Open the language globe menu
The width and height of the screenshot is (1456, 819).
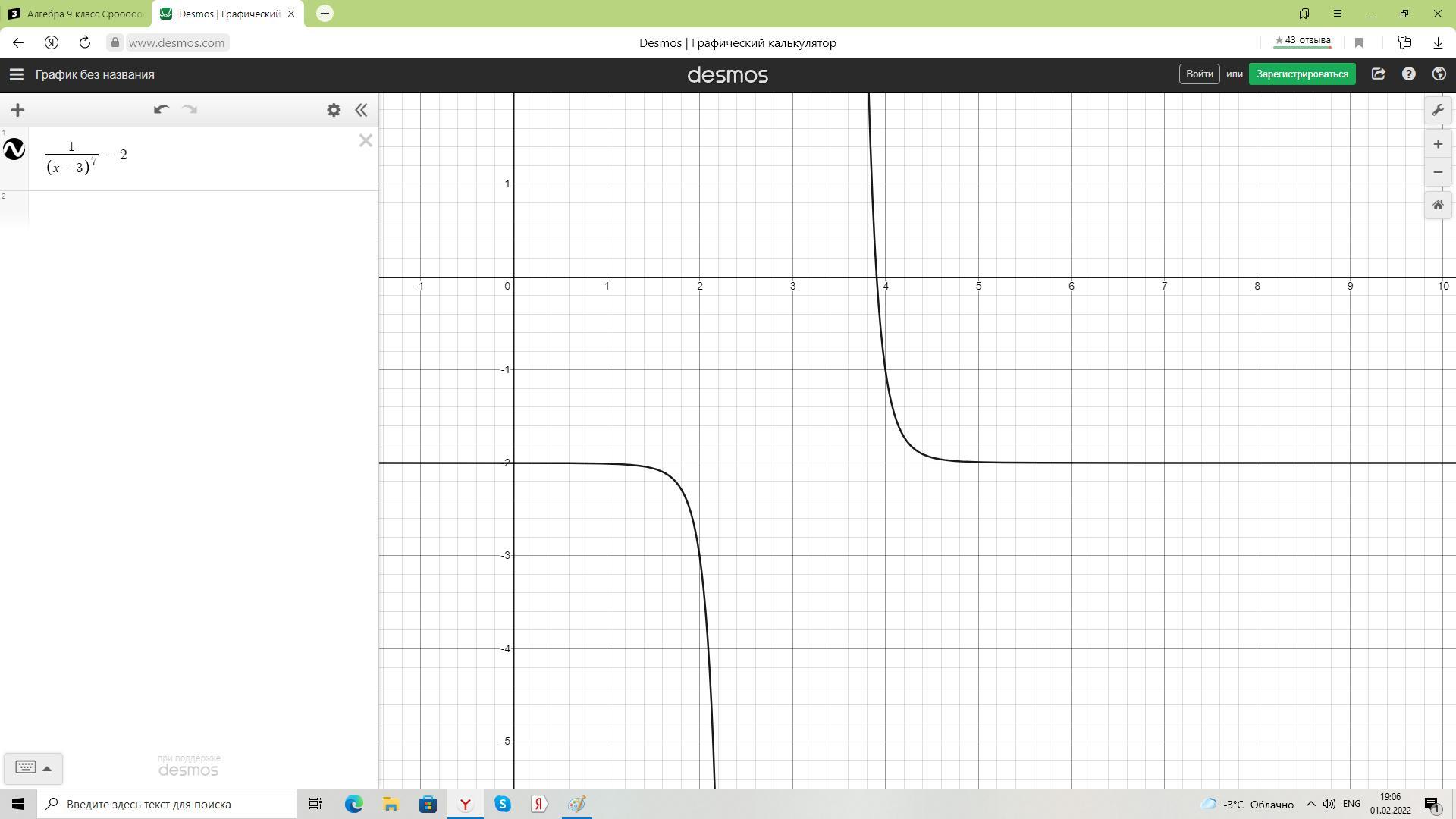tap(1439, 74)
